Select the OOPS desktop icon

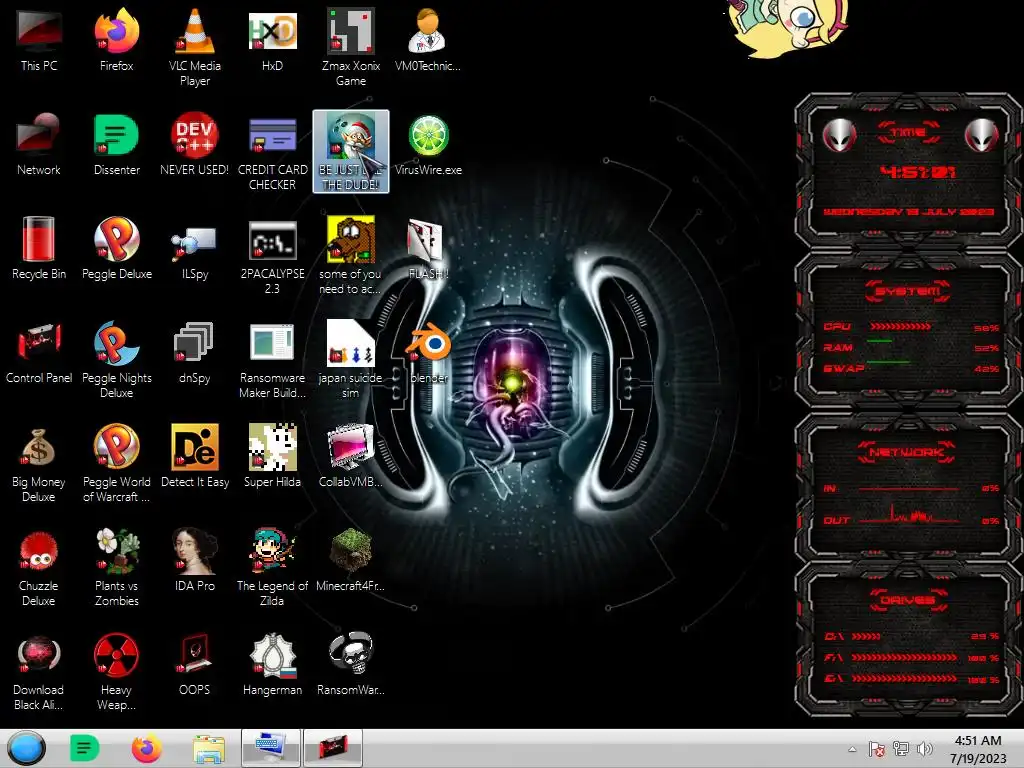point(195,663)
